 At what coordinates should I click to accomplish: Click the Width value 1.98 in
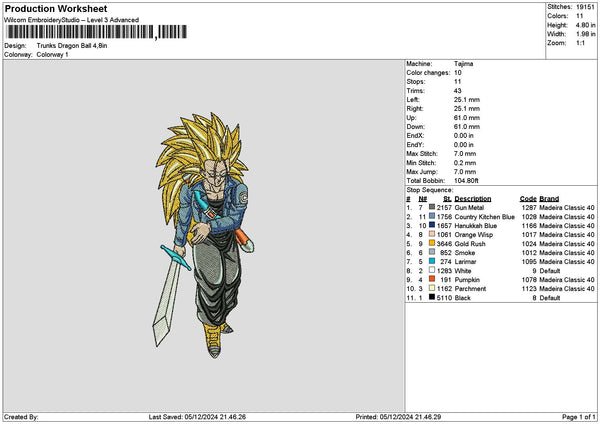585,34
